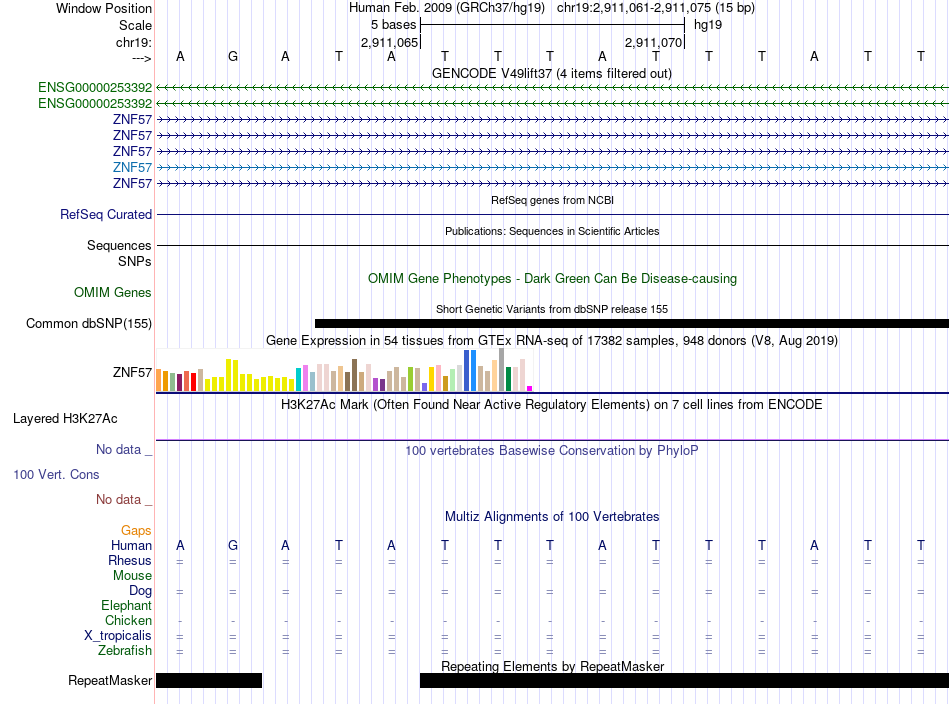Click the topmost ENSG00000253392 gene label
Screen dimensions: 950x704
95,87
